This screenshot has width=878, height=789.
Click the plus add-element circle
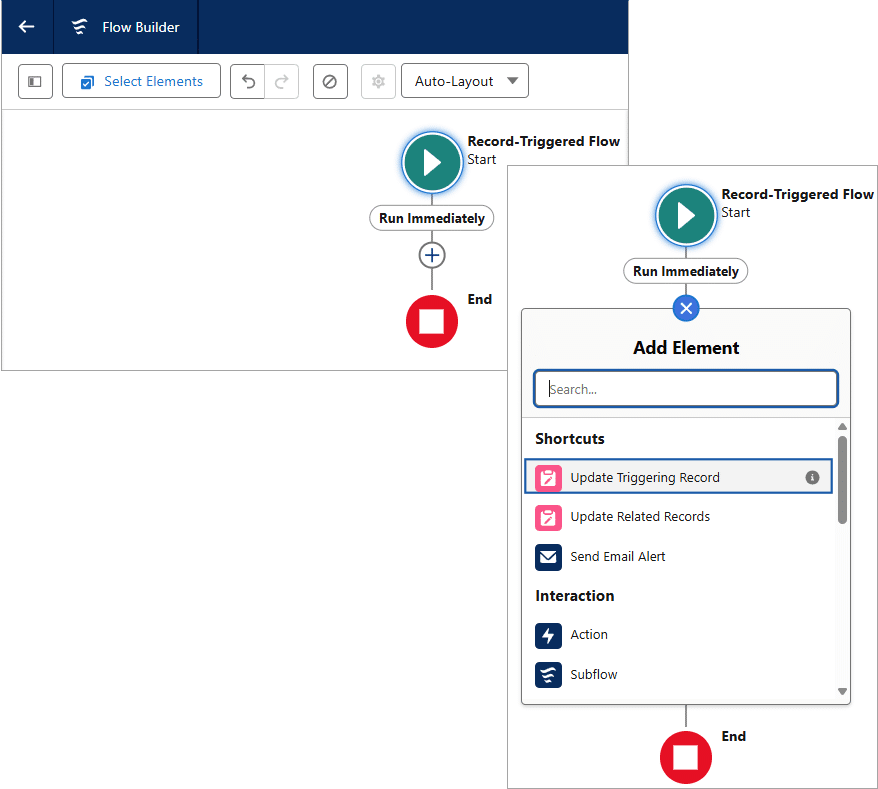pyautogui.click(x=432, y=256)
